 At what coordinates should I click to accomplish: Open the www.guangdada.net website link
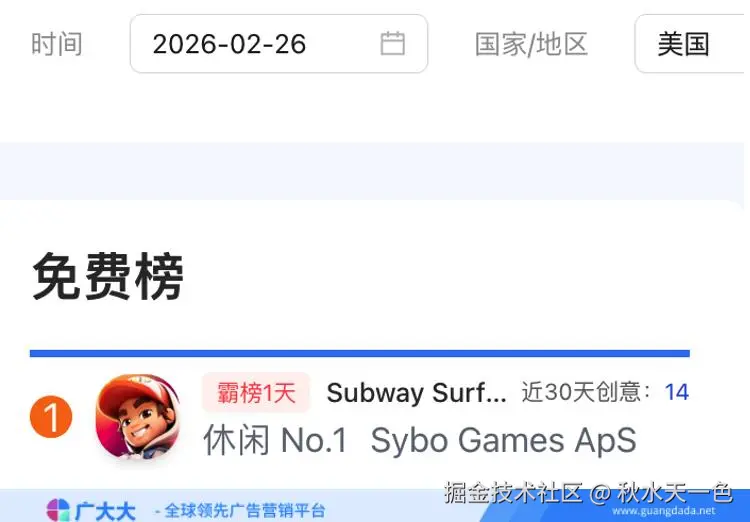pyautogui.click(x=664, y=511)
